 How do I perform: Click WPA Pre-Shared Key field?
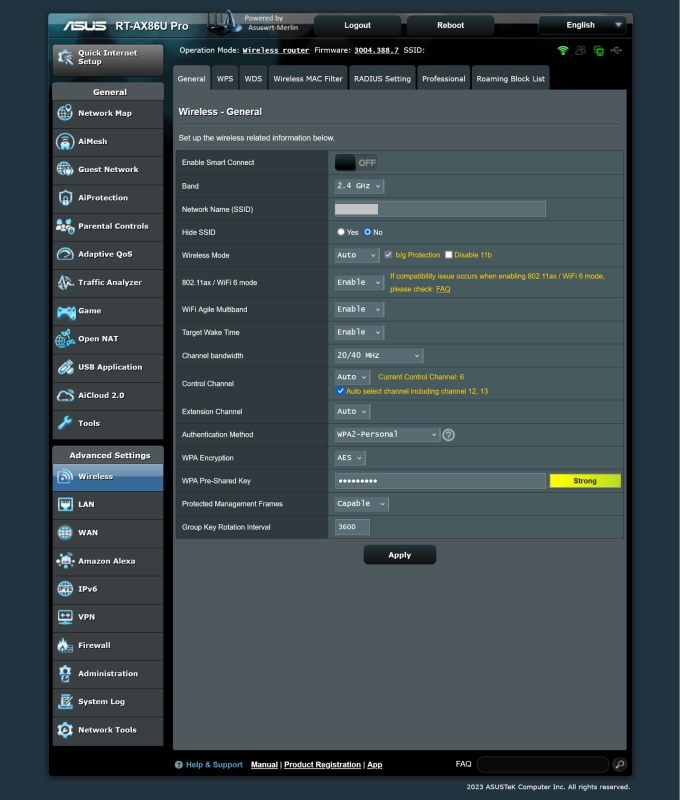(440, 481)
